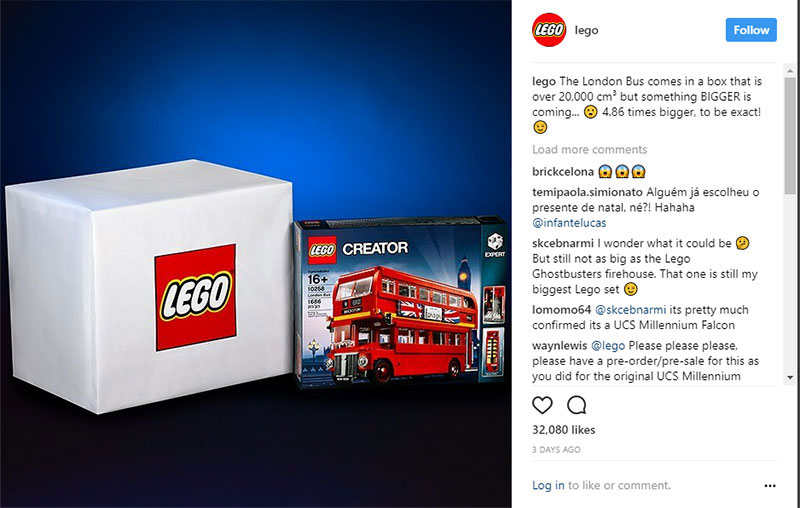Open temipaola.simionato's profile

587,192
